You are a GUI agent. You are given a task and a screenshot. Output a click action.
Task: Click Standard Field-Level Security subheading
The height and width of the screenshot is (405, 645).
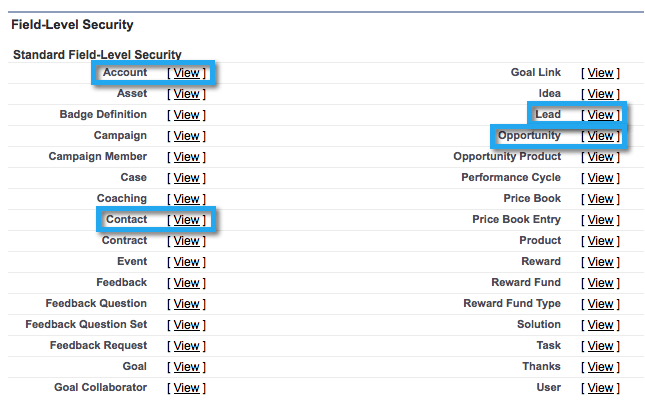pyautogui.click(x=97, y=54)
